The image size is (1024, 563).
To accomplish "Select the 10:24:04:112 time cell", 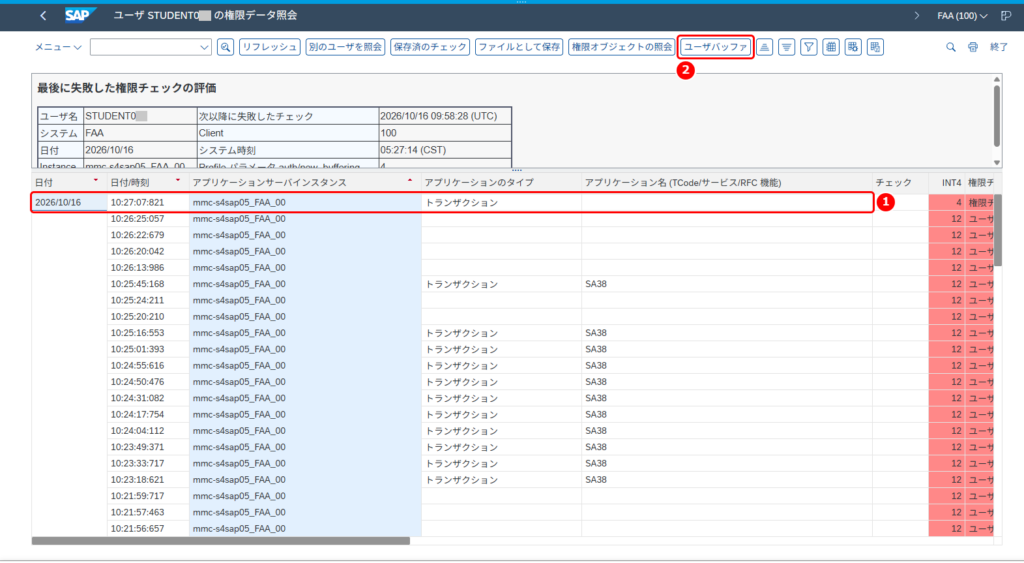I will tap(148, 431).
